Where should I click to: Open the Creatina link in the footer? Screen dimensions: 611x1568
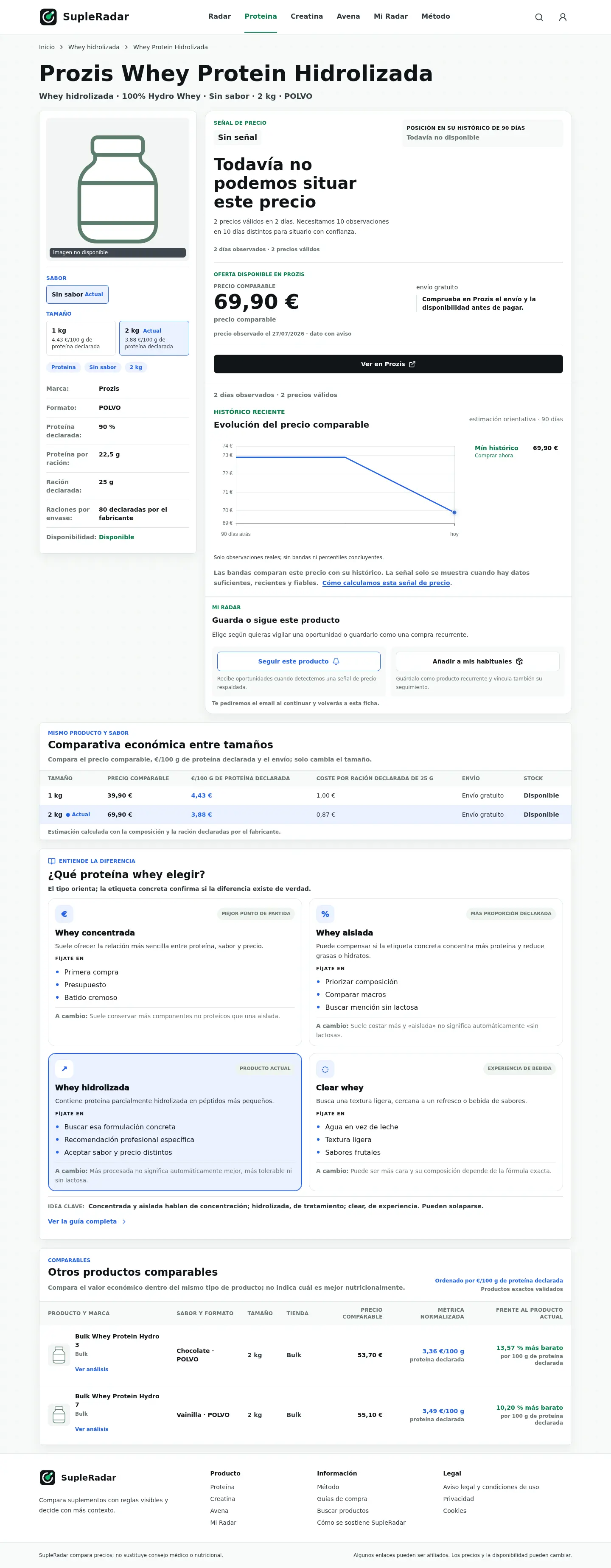click(223, 1498)
